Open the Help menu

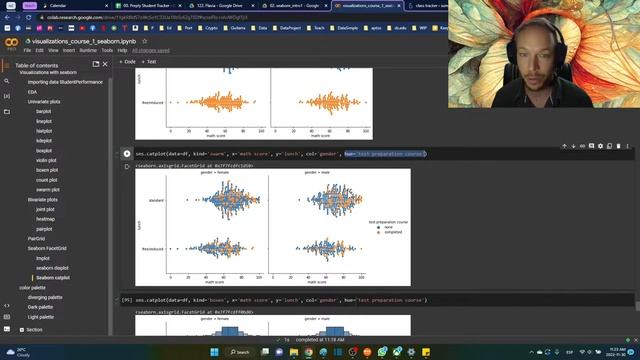point(122,51)
